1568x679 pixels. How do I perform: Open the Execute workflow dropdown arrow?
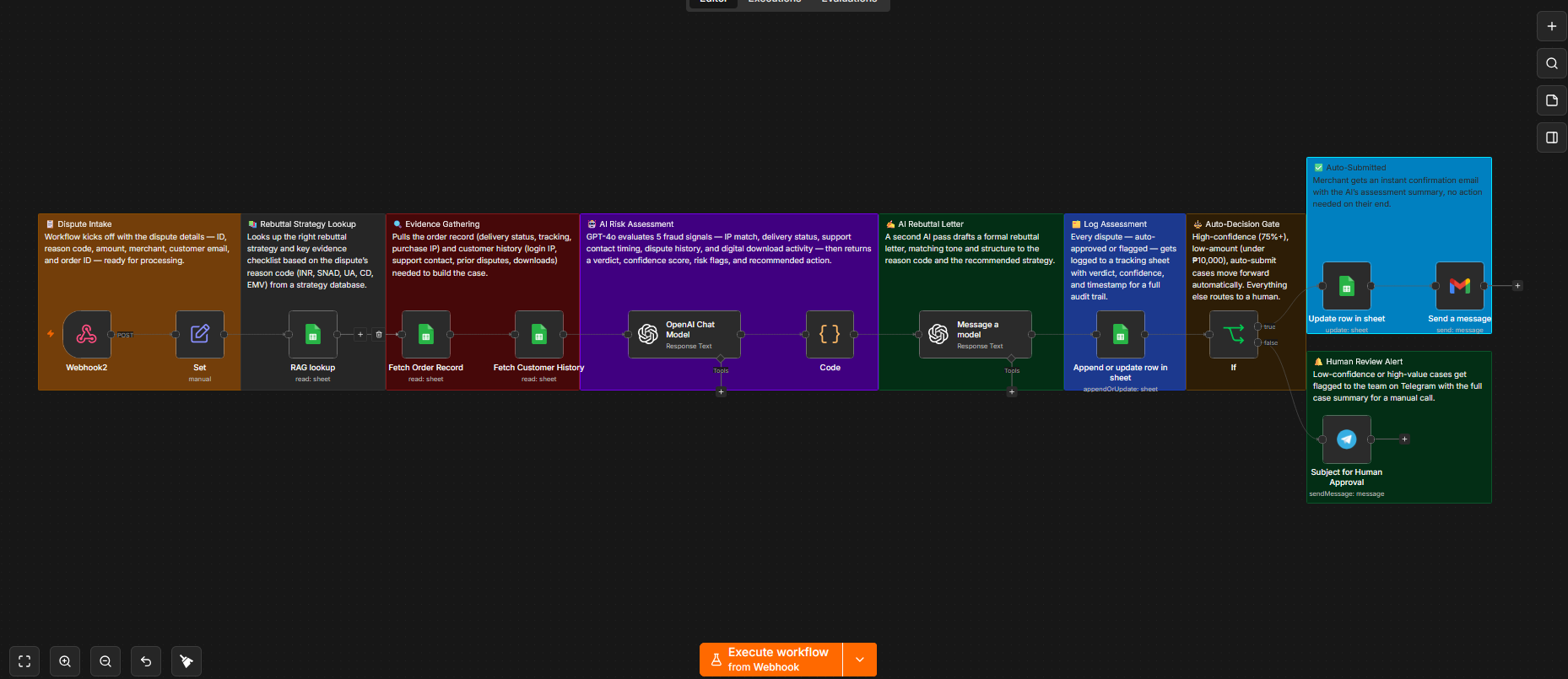pos(860,660)
